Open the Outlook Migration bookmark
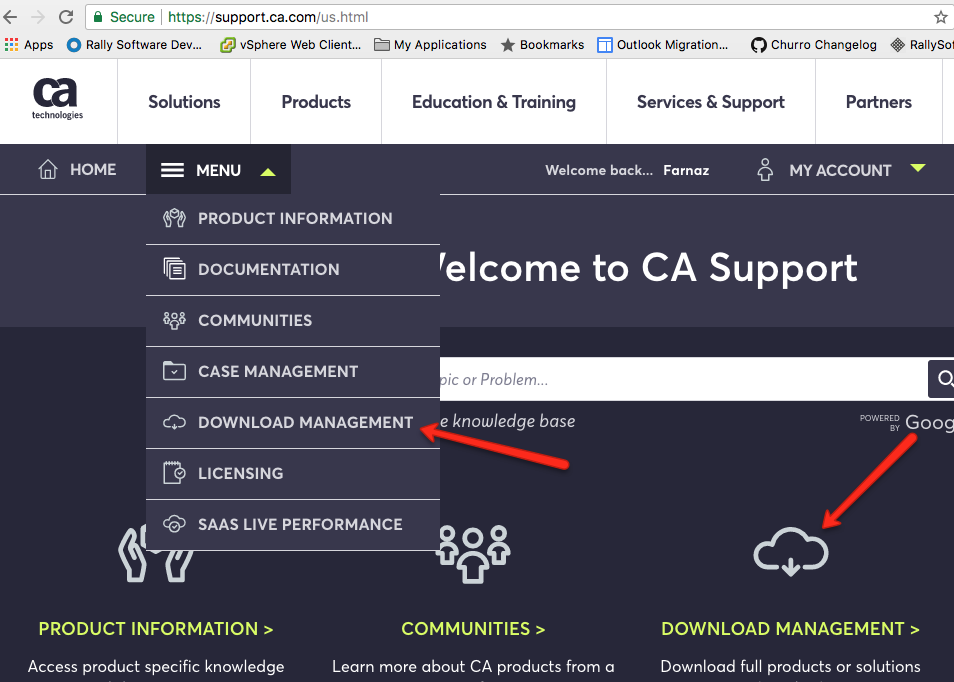This screenshot has width=954, height=682. pyautogui.click(x=663, y=44)
